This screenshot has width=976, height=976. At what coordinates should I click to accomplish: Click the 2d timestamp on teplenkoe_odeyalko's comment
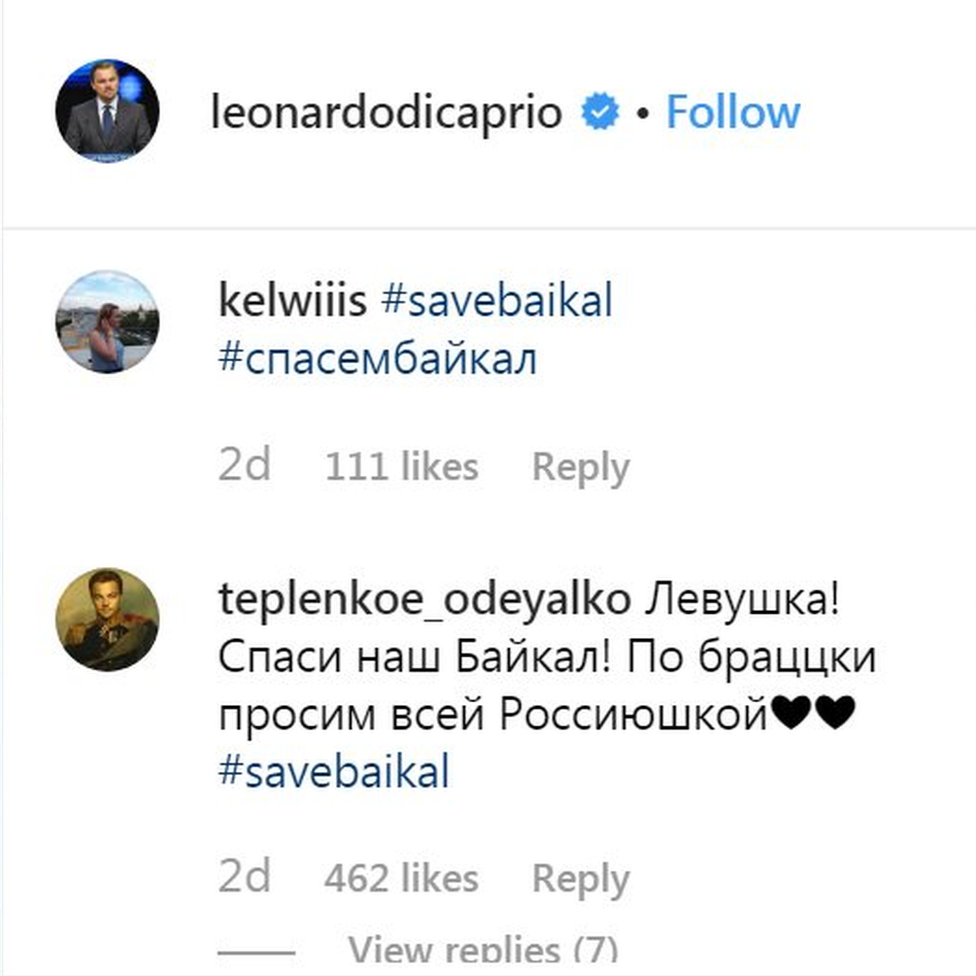(246, 876)
